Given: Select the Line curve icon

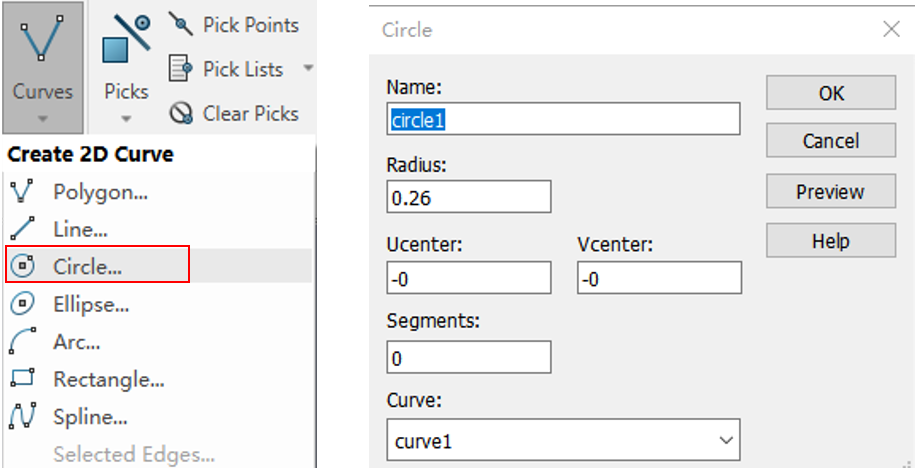Looking at the screenshot, I should pos(22,229).
